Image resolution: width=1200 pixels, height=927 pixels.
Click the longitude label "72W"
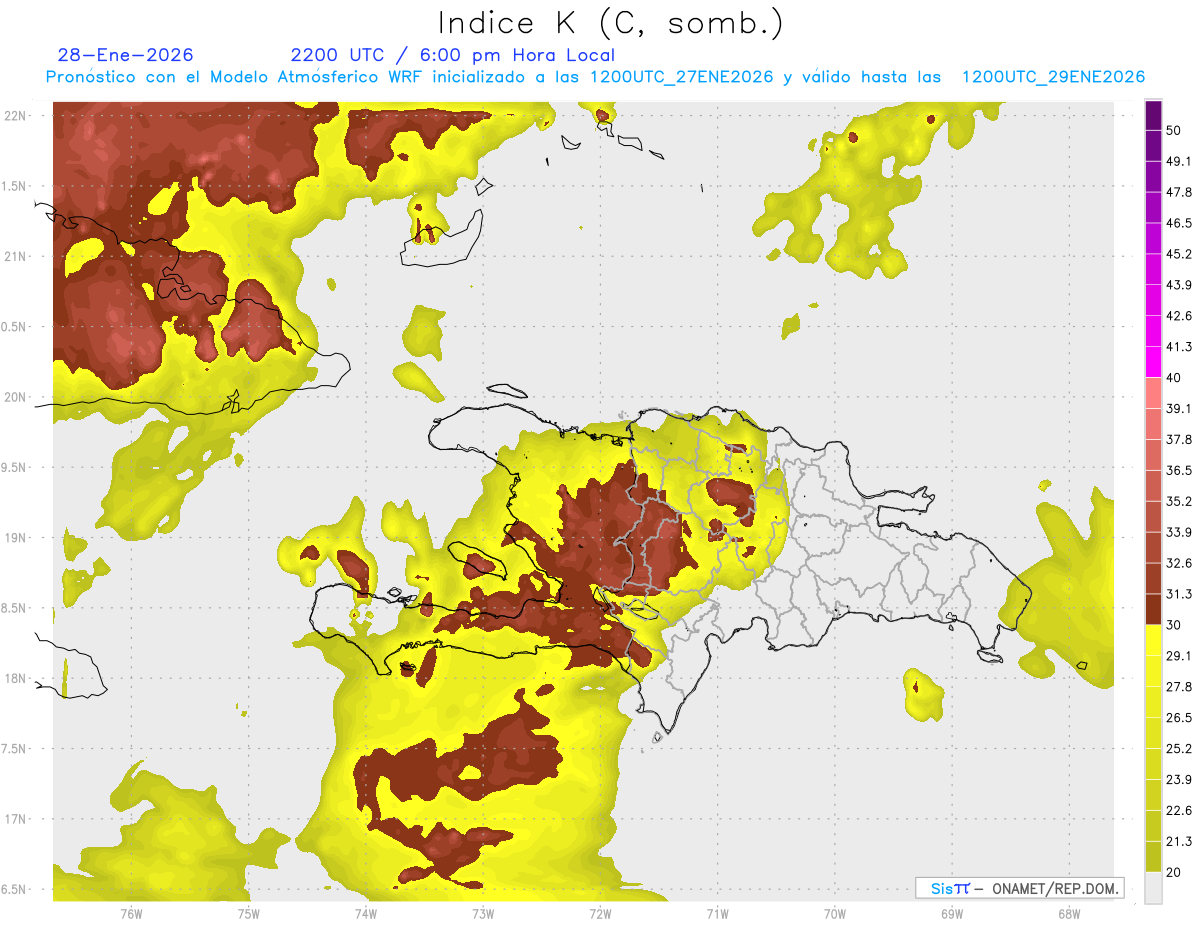[600, 914]
